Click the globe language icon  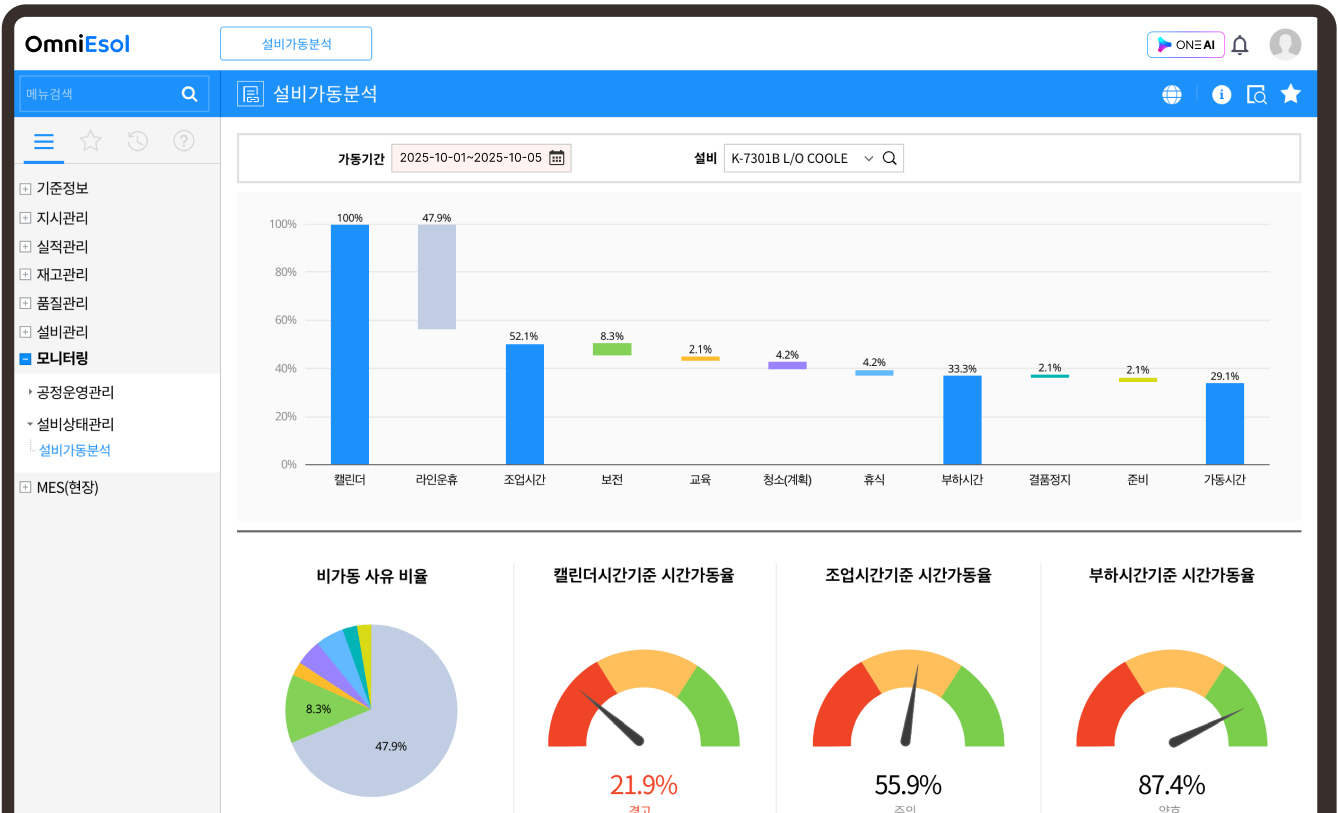point(1172,94)
